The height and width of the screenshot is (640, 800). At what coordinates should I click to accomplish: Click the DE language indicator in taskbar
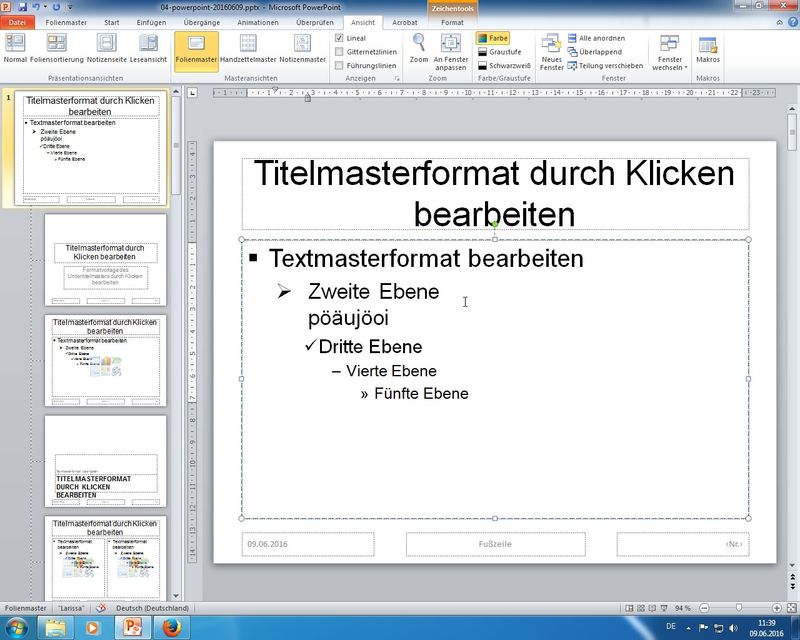click(671, 626)
